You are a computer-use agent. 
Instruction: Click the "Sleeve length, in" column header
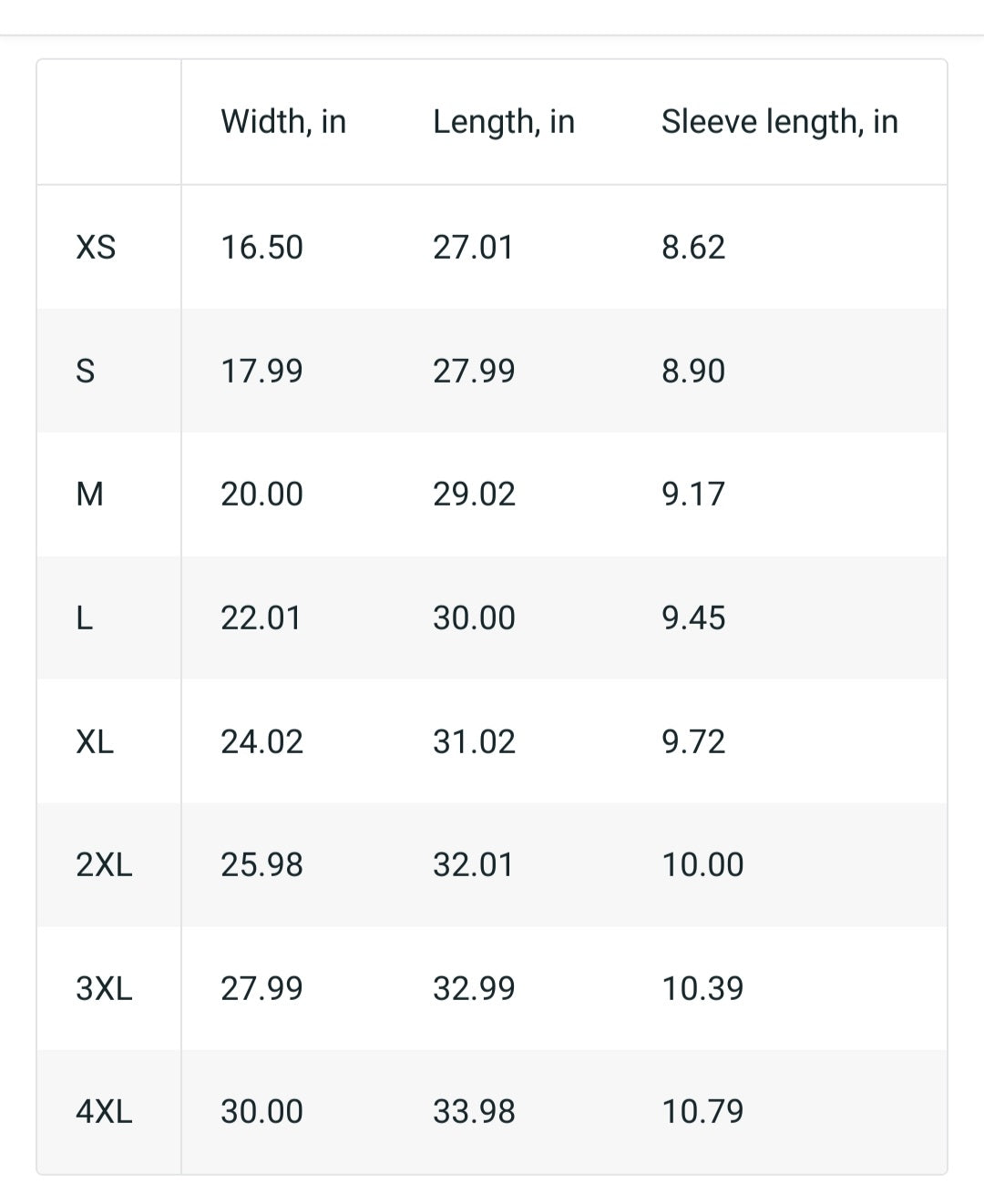[779, 122]
